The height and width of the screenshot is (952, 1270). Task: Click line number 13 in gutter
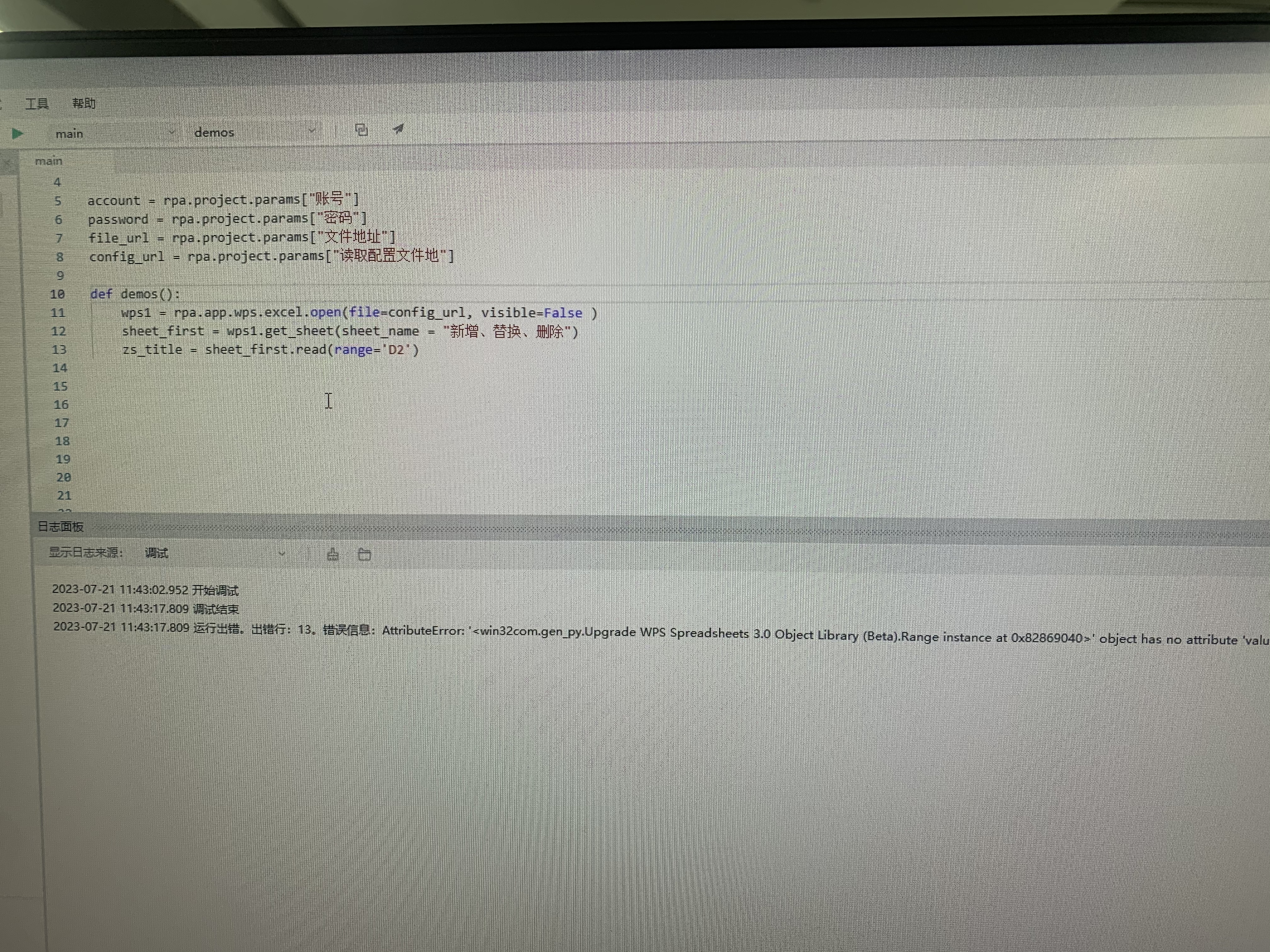[x=59, y=349]
